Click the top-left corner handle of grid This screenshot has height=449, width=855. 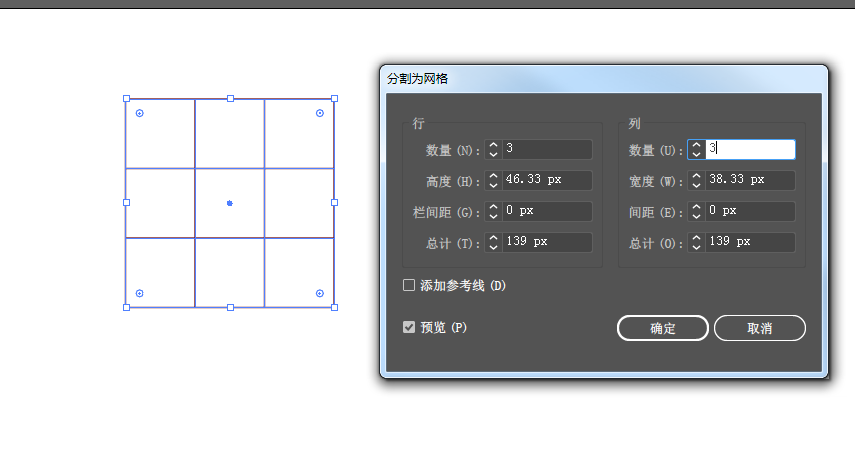click(127, 99)
